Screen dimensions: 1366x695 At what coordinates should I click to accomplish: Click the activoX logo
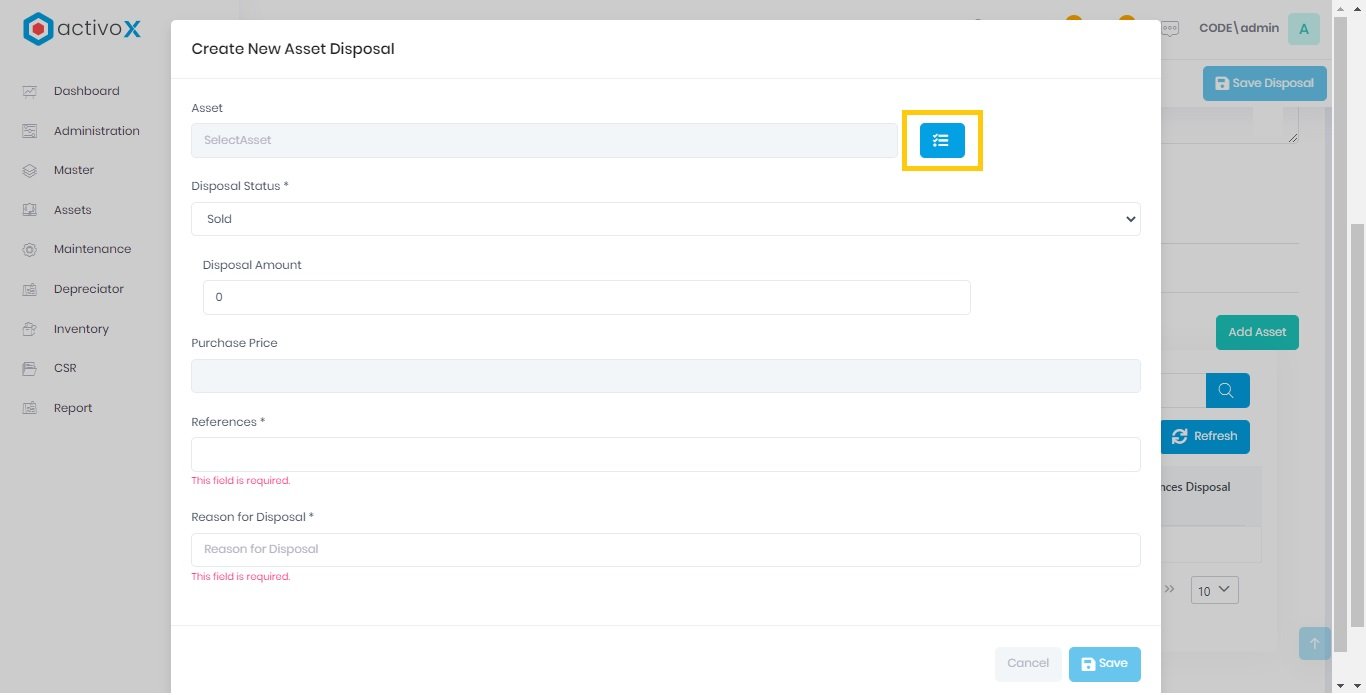[82, 29]
